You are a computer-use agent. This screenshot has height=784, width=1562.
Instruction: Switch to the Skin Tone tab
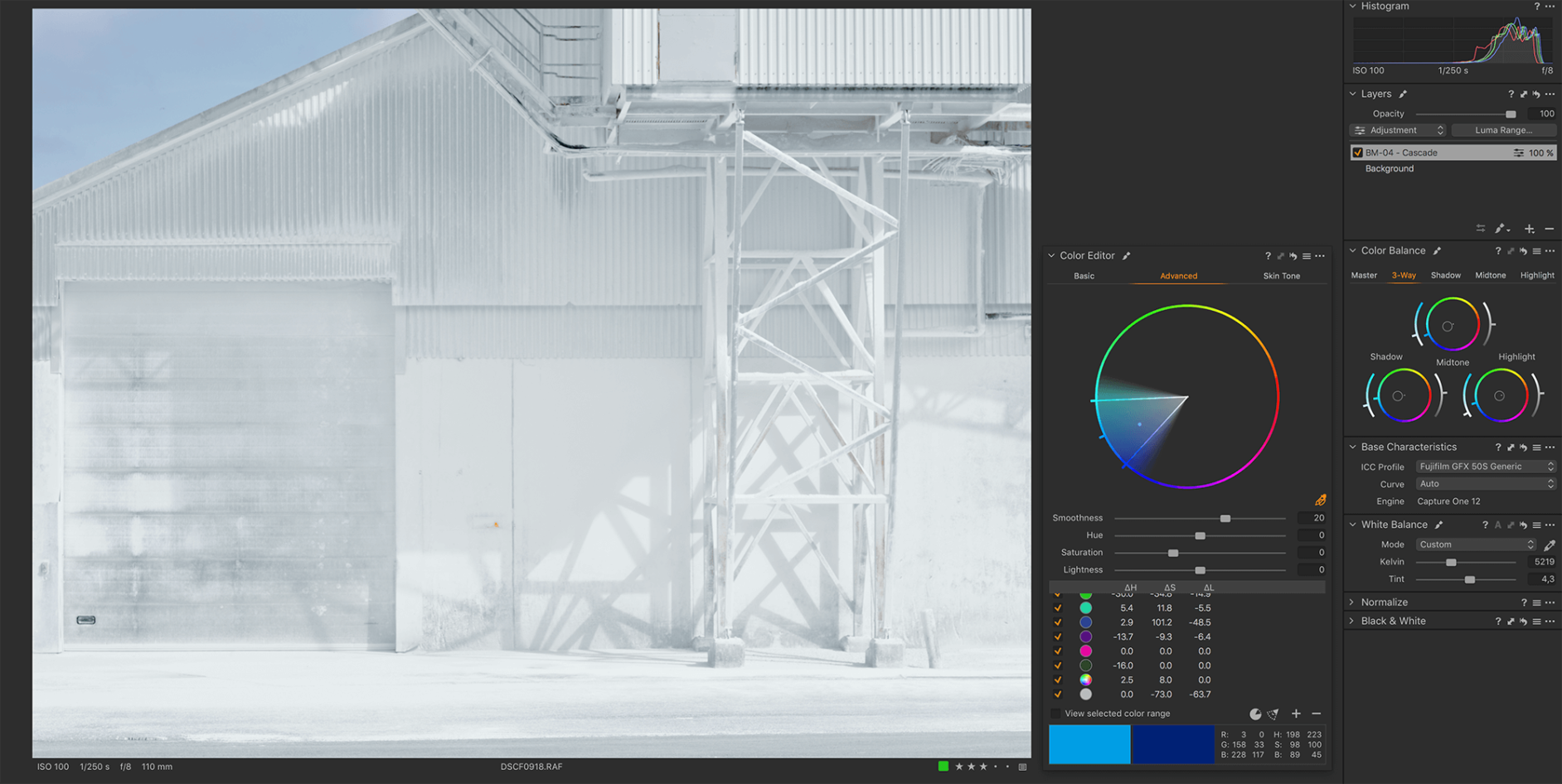tap(1281, 275)
